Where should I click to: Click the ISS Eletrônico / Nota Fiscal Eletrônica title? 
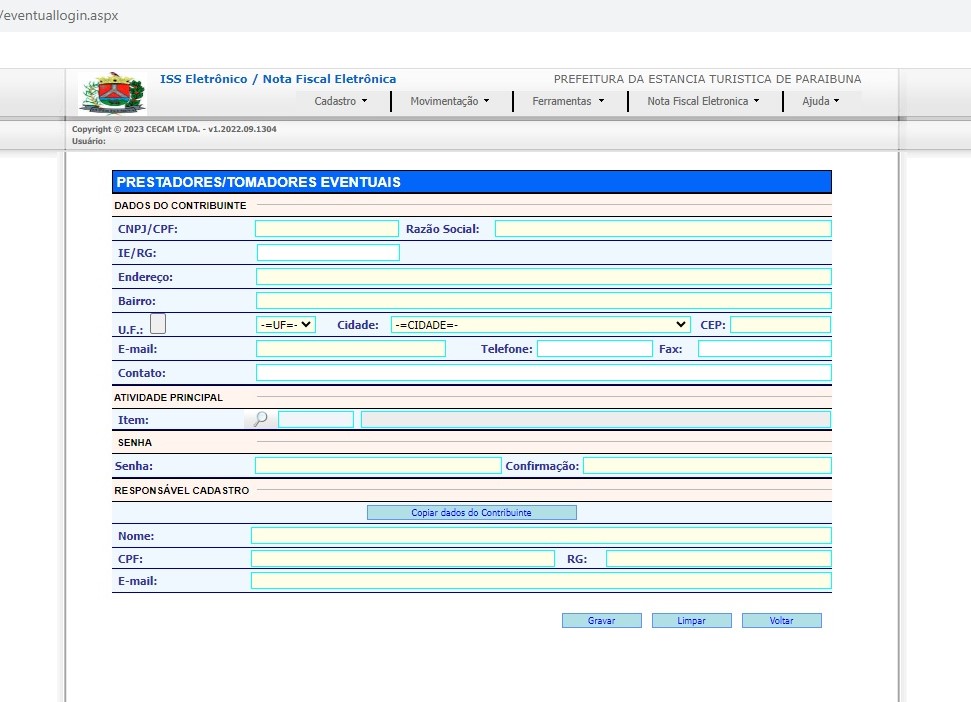(278, 79)
